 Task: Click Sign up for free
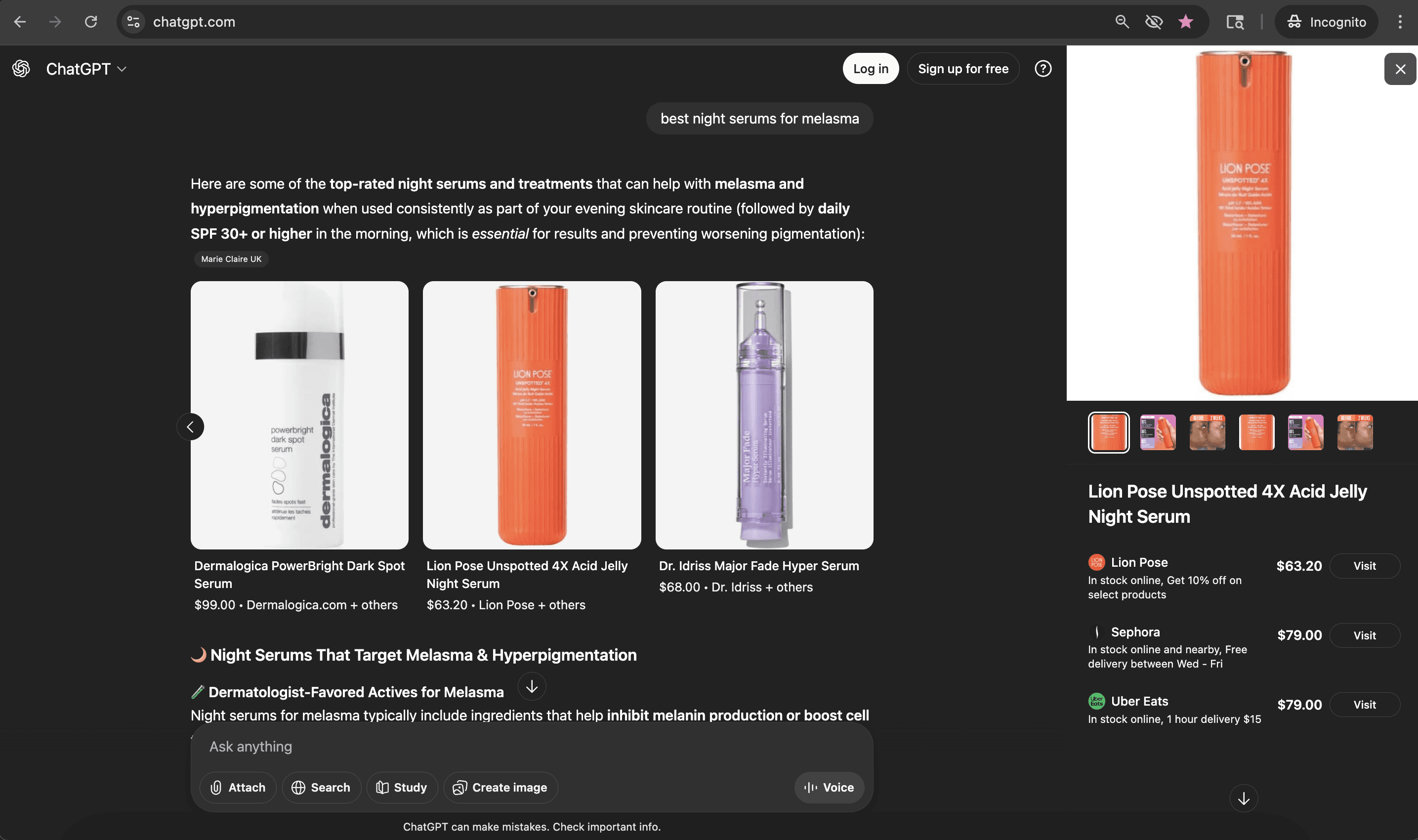click(x=963, y=69)
